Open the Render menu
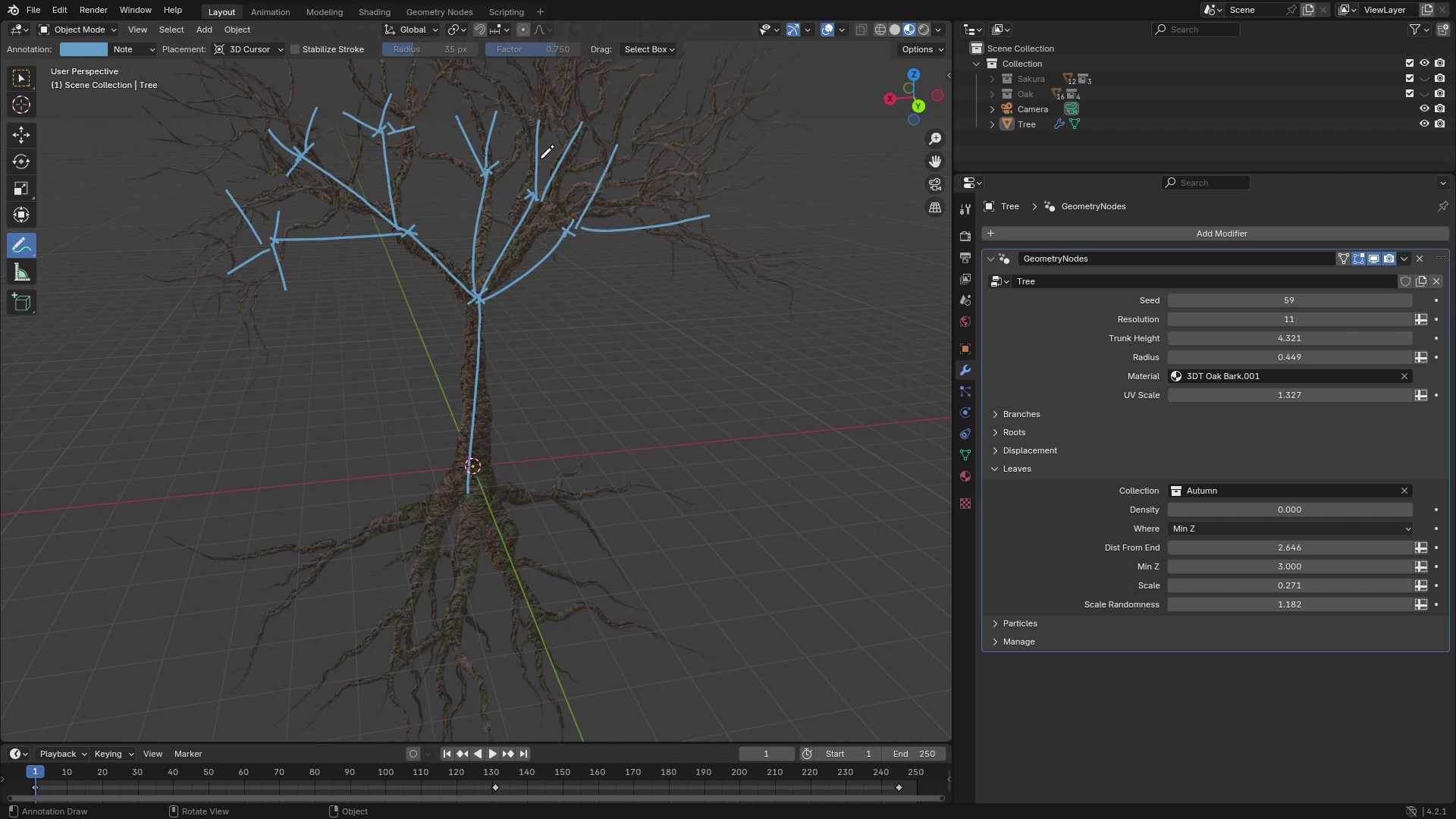The width and height of the screenshot is (1456, 819). (93, 10)
